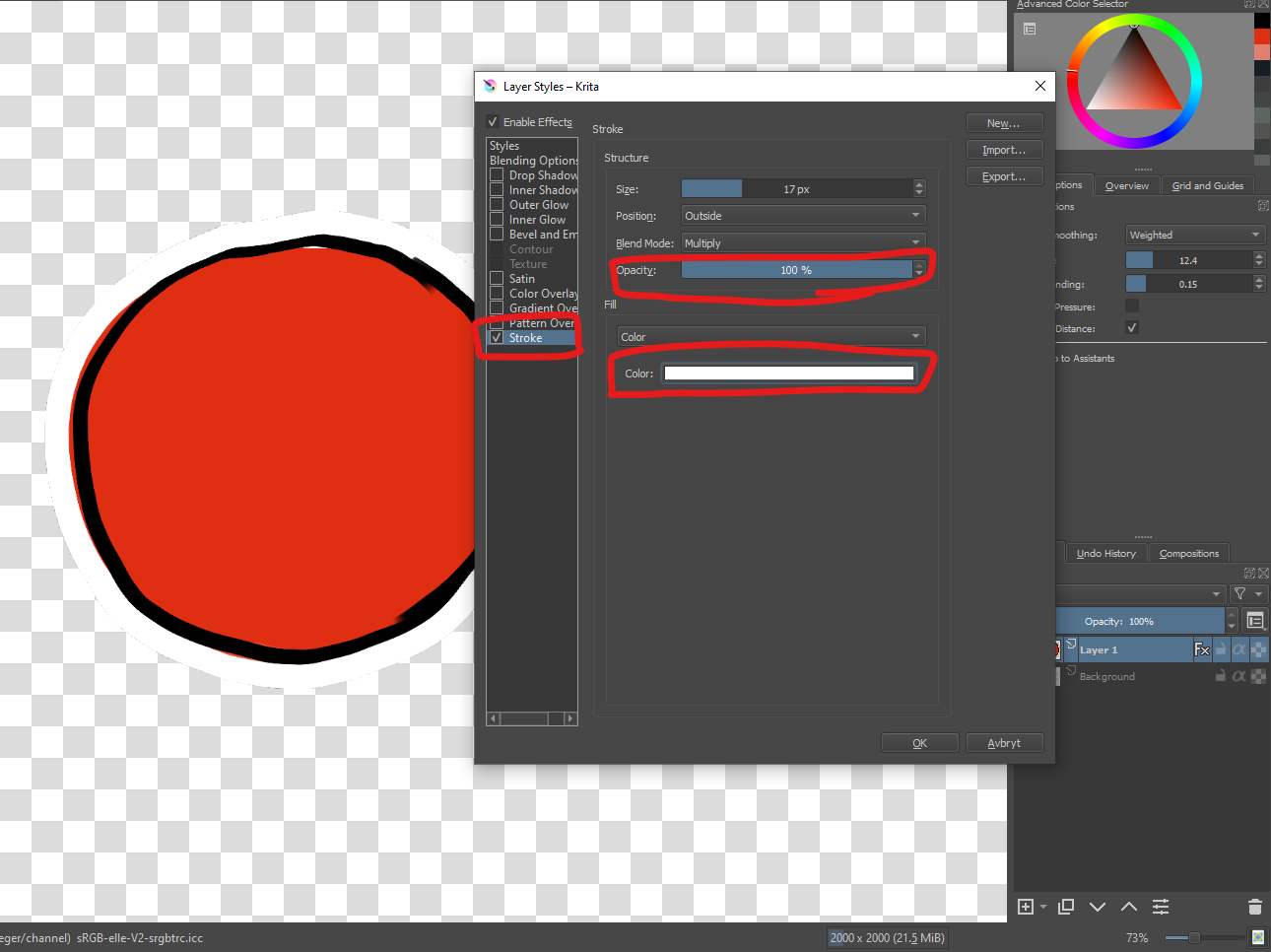Enable the Color Overlay style checkbox
Viewport: 1271px width, 952px height.
coord(497,294)
